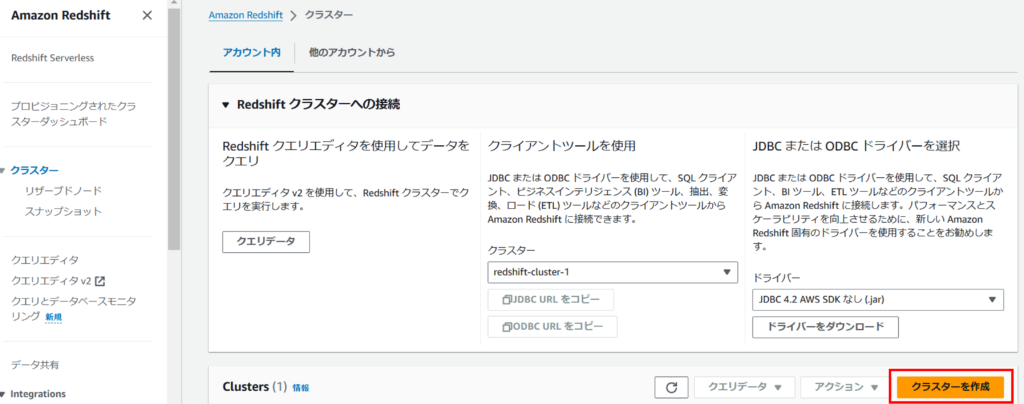Open スナップショット in sidebar

pos(63,211)
